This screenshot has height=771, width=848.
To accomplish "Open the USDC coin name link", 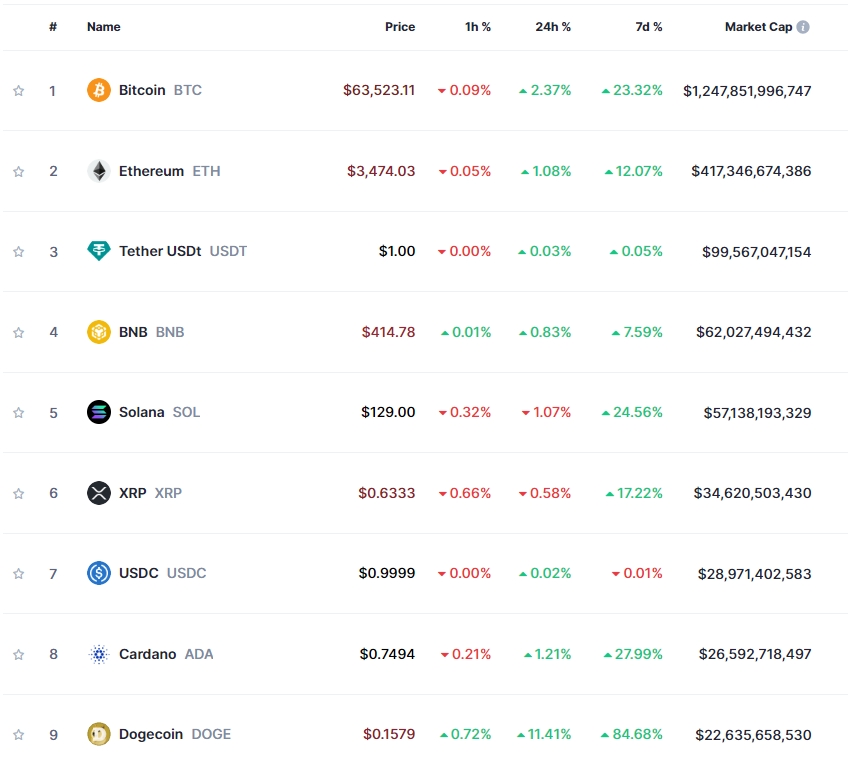I will click(138, 573).
